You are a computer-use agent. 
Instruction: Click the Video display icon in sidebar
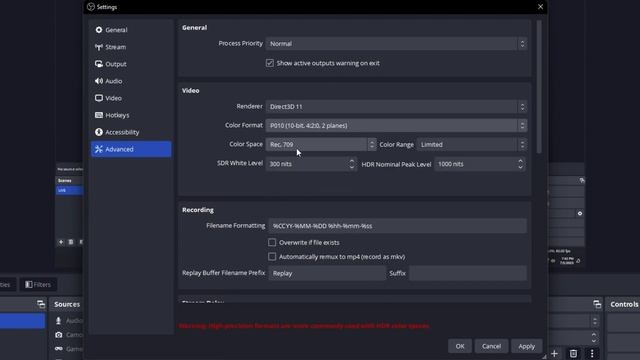[x=99, y=98]
